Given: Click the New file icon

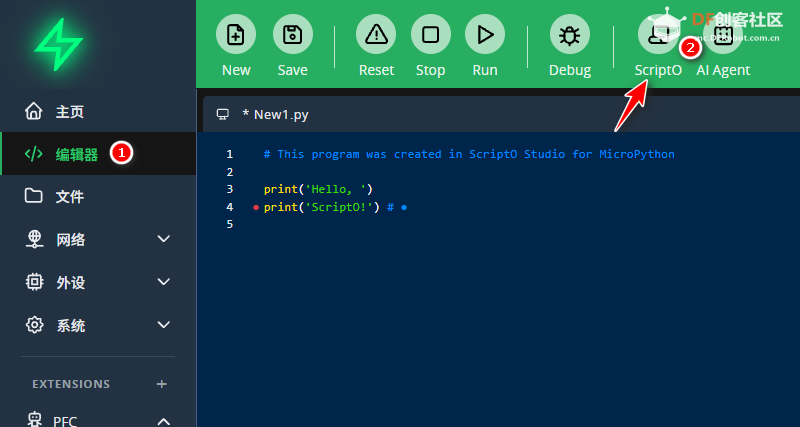Looking at the screenshot, I should click(236, 35).
